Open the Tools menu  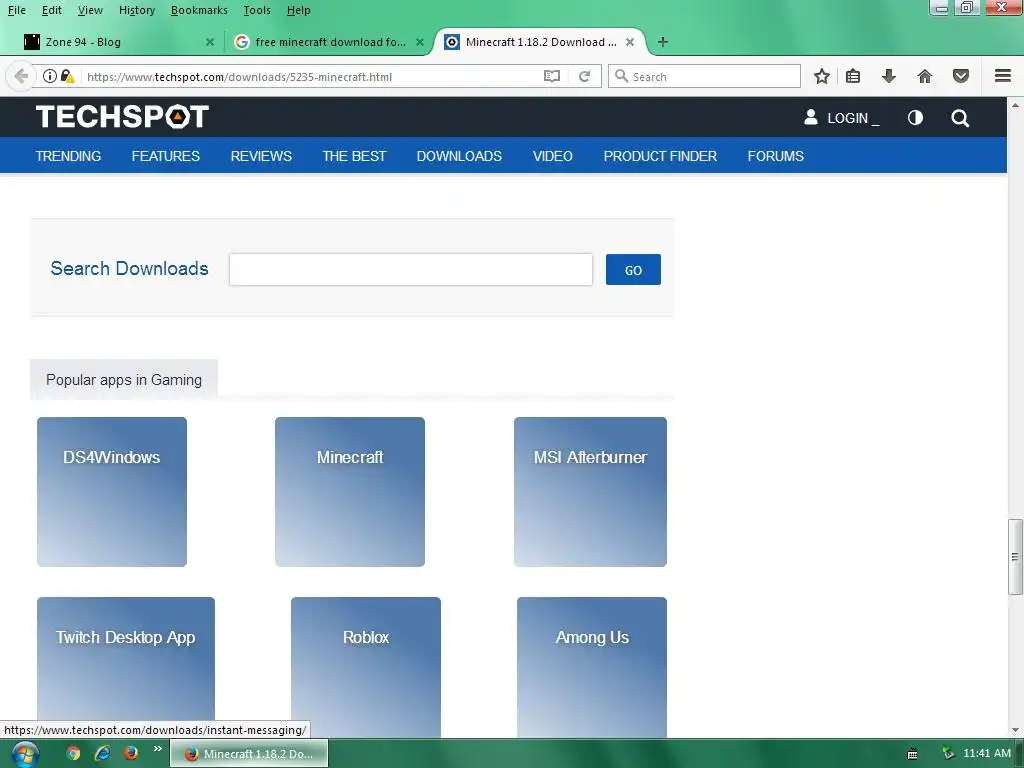coord(257,10)
